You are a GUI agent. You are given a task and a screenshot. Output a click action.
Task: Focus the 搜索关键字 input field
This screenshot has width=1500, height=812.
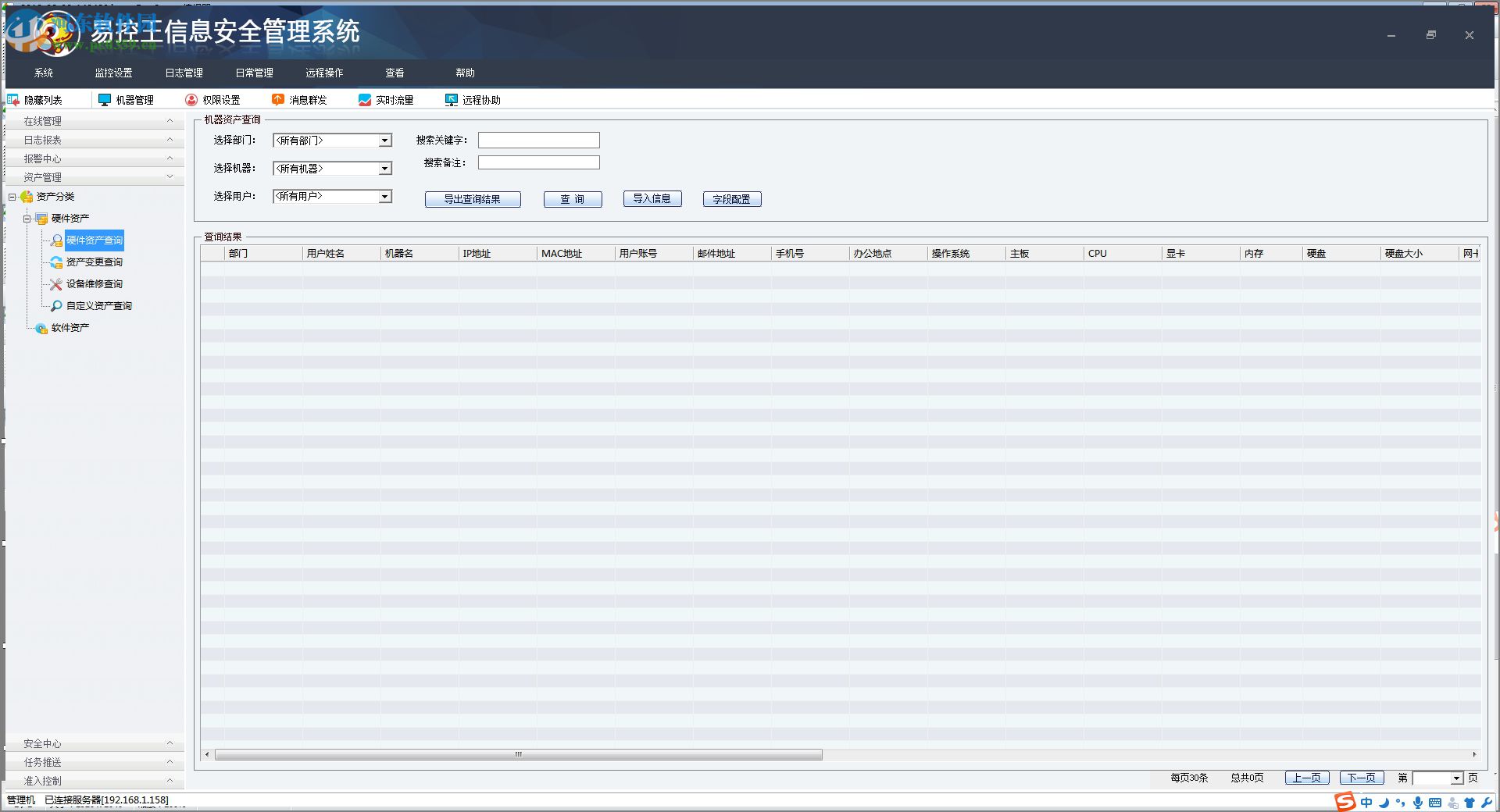coord(539,140)
